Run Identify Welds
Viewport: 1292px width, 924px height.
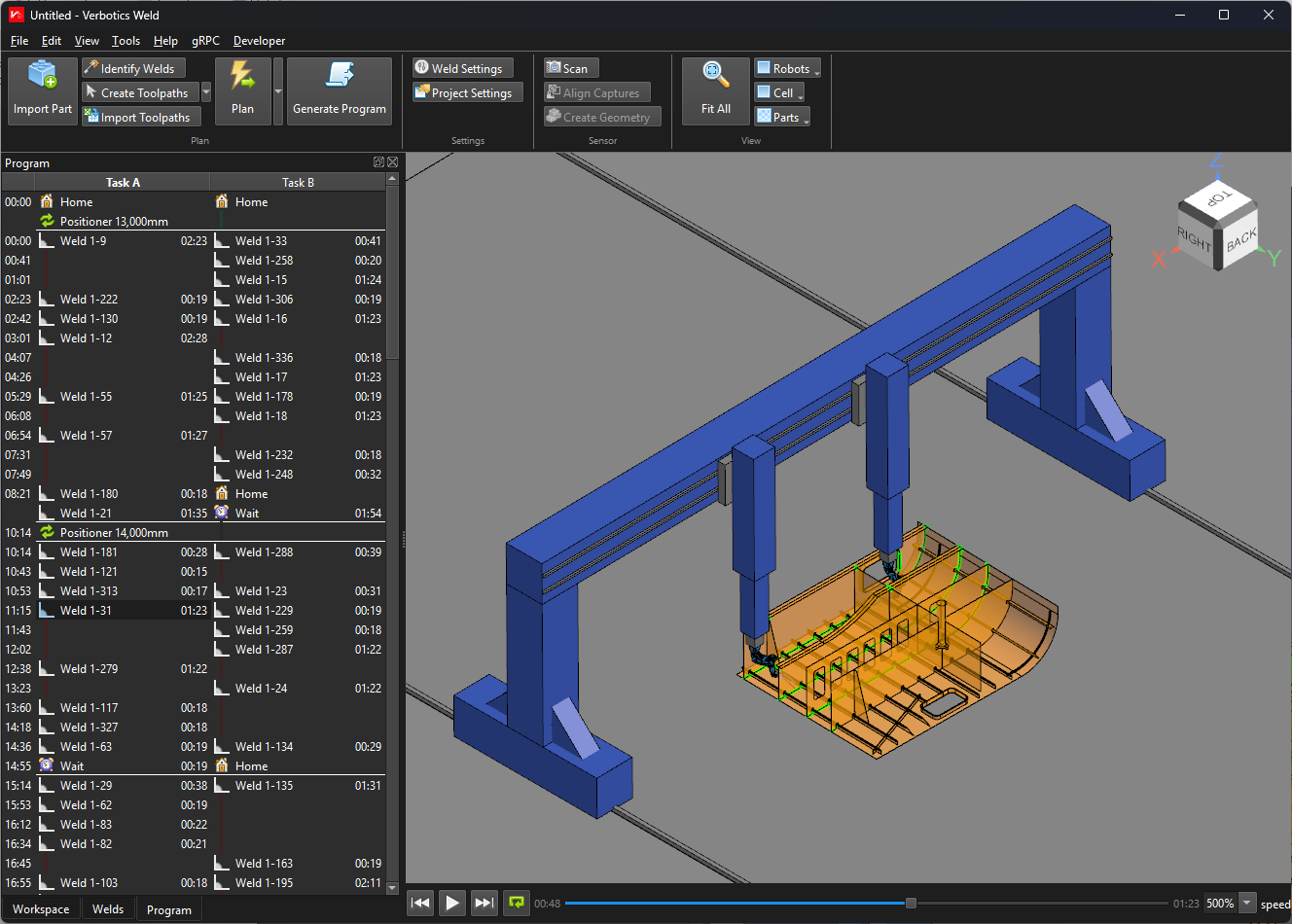(133, 68)
